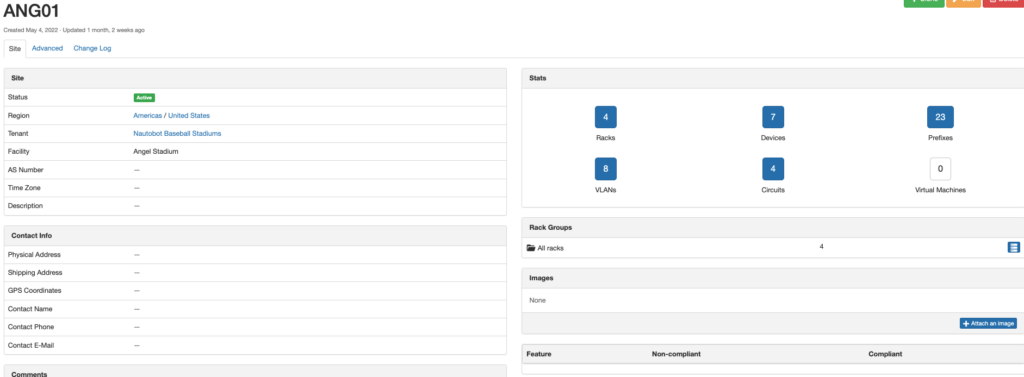This screenshot has width=1024, height=377.
Task: Open the Change Log tab
Action: pyautogui.click(x=92, y=48)
